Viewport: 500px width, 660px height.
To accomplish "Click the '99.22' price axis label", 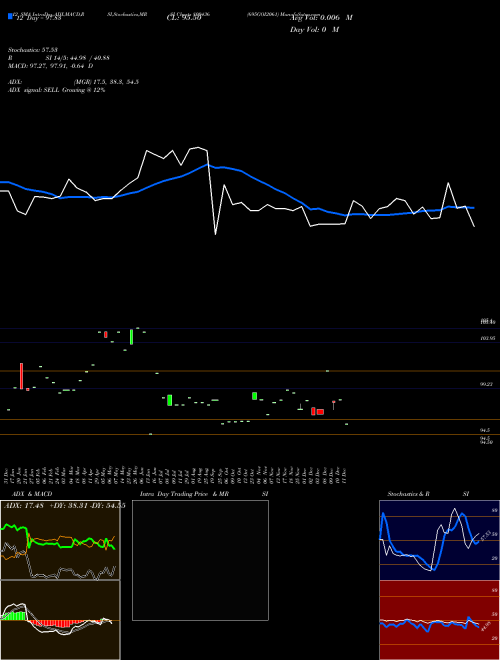I will [487, 384].
